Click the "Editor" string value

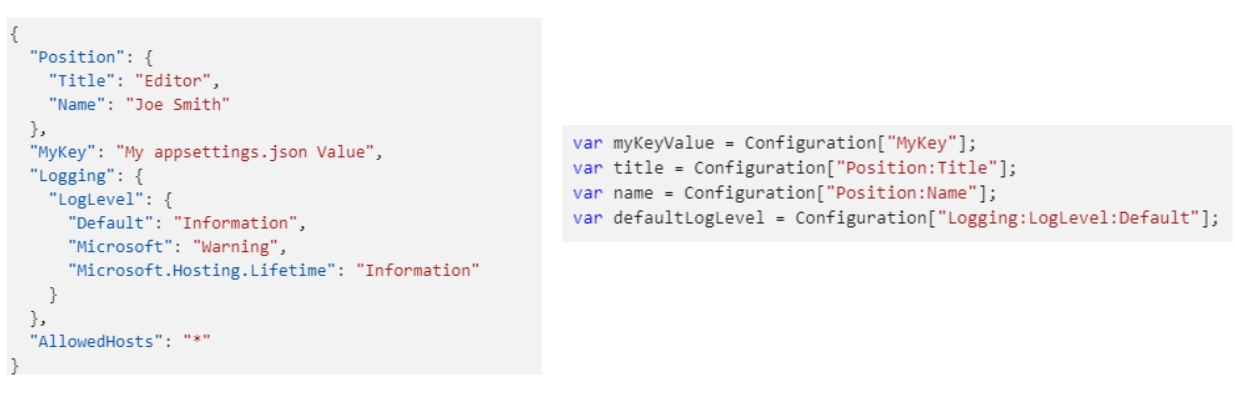176,80
